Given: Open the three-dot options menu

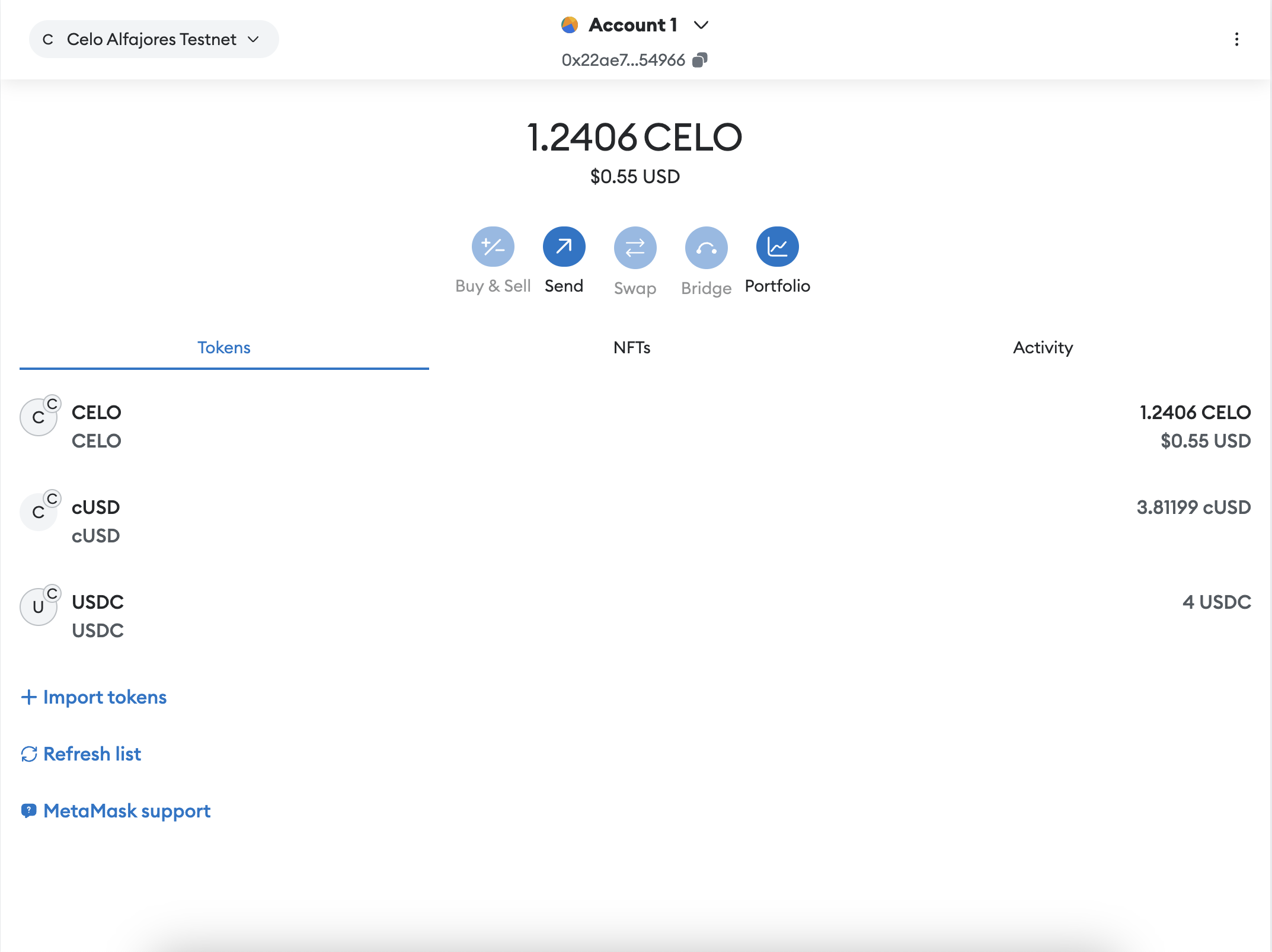Looking at the screenshot, I should coord(1236,39).
